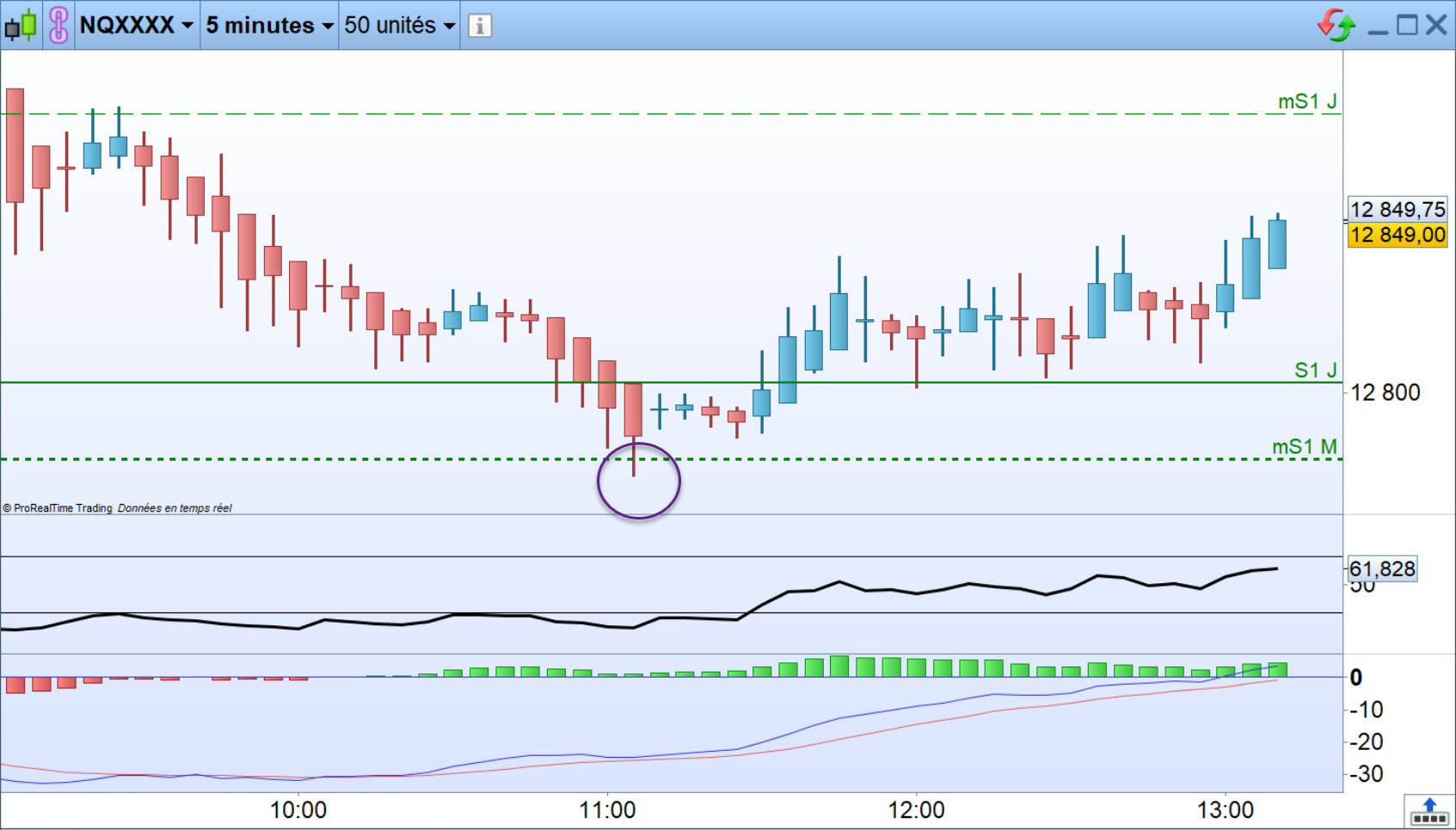Click the info icon in the toolbar

coord(480,26)
